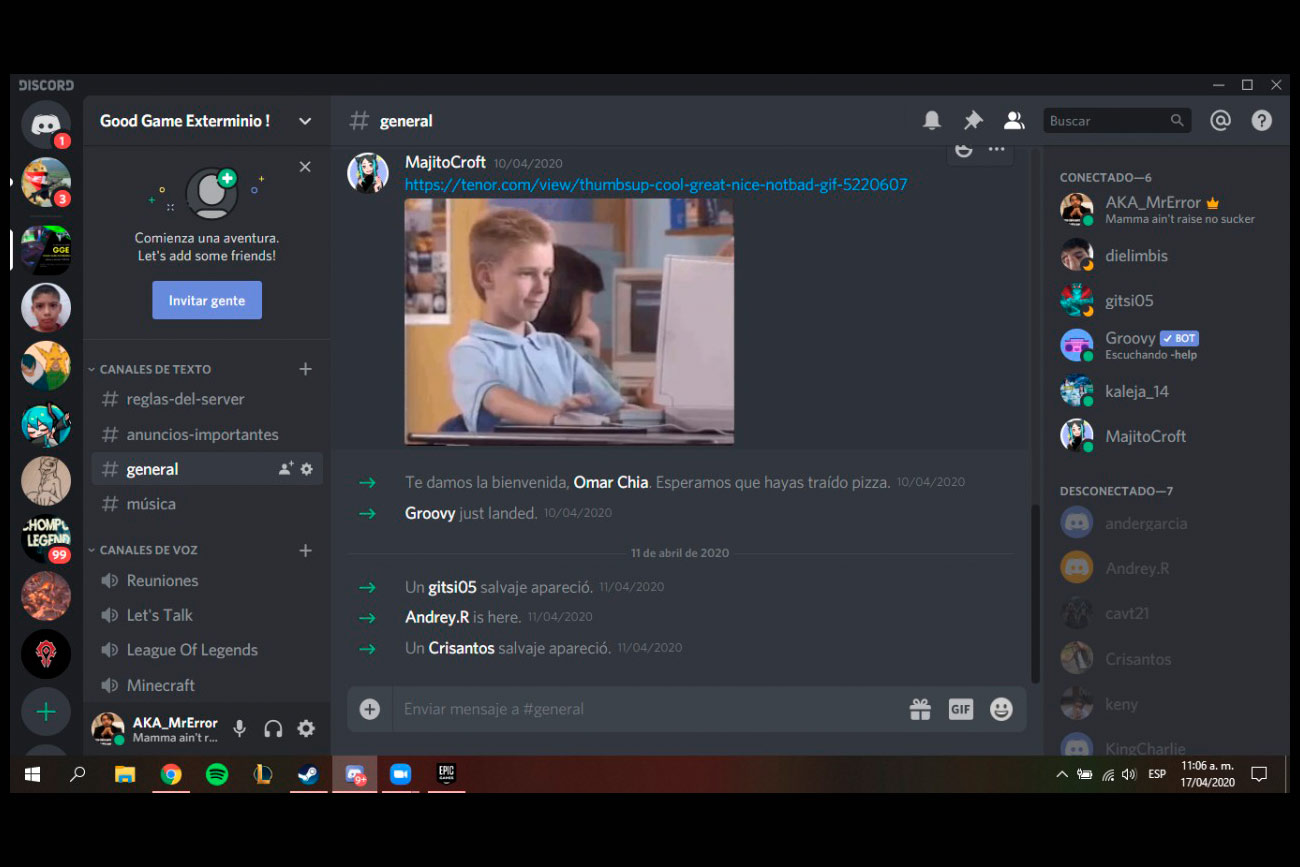Open Chrome from the taskbar
This screenshot has width=1300, height=867.
point(171,774)
